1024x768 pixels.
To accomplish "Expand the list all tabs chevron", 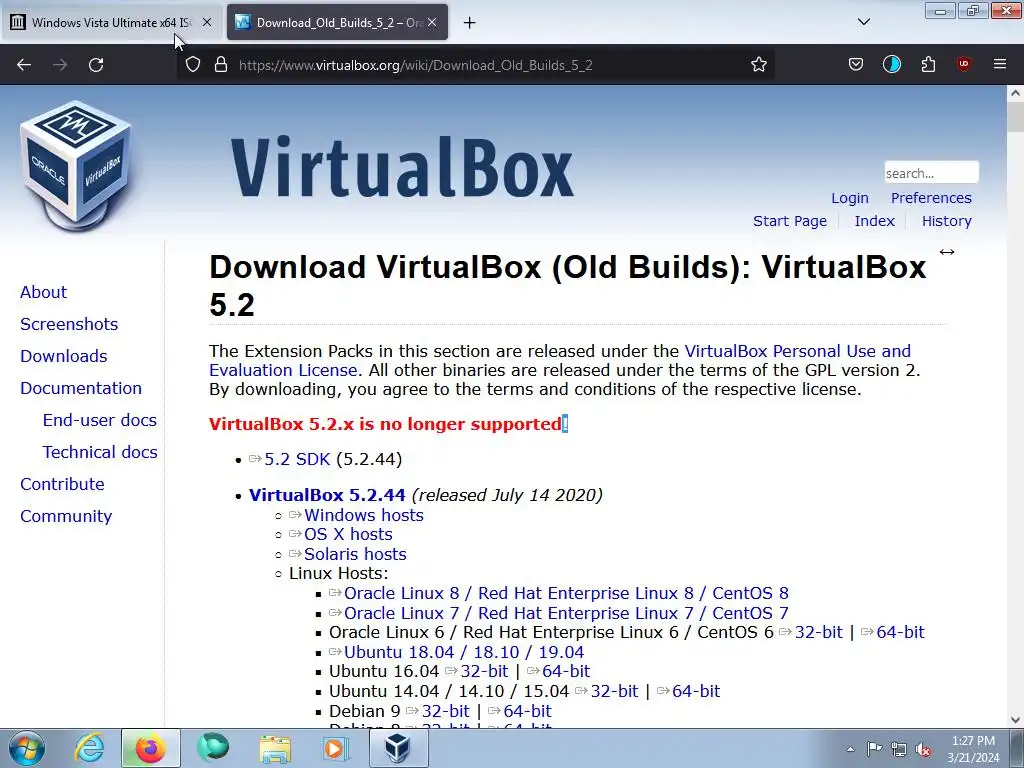I will point(863,22).
